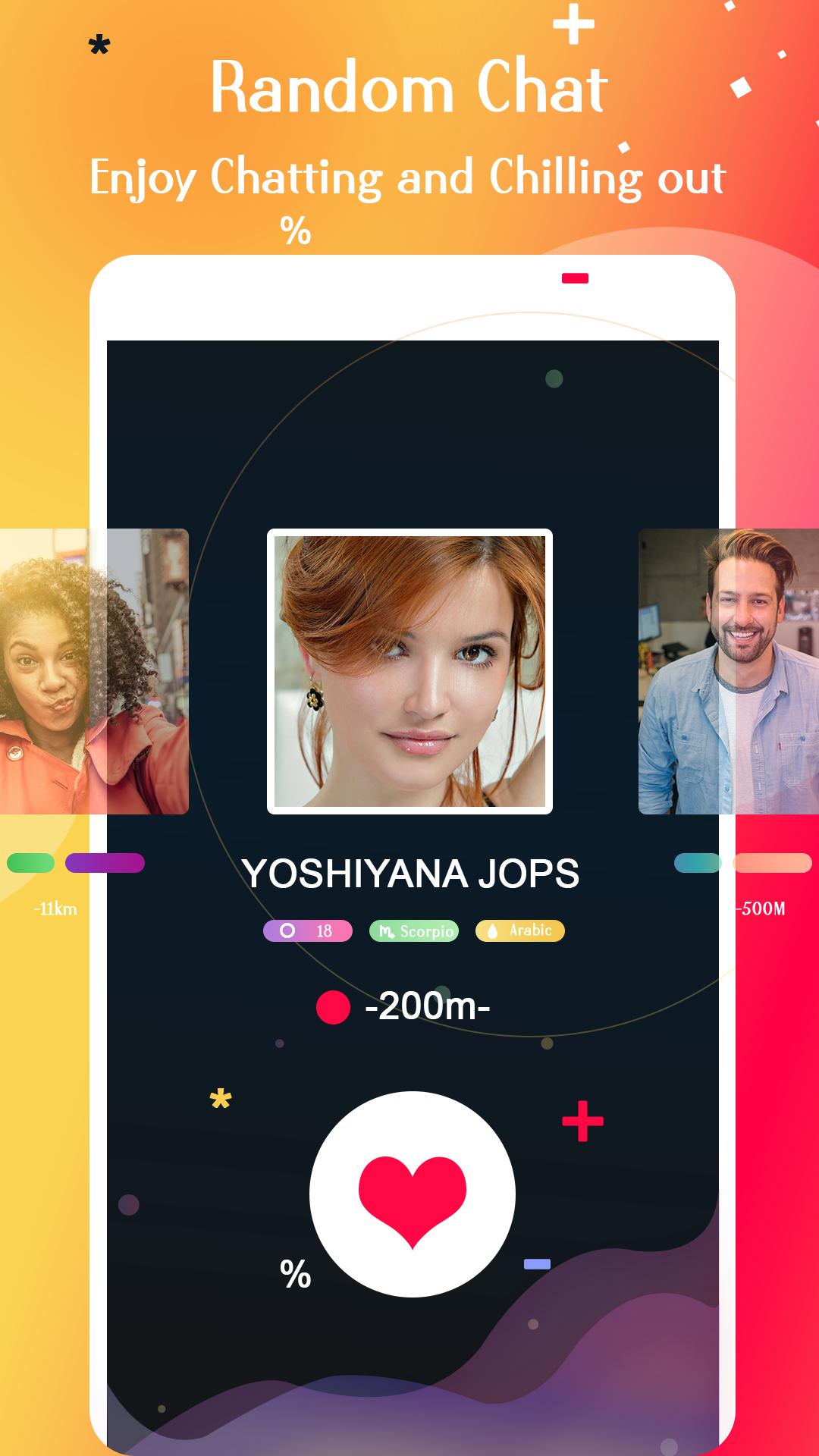Click the percent symbol beside heart button
Screen dimensions: 819x1456
(296, 1274)
